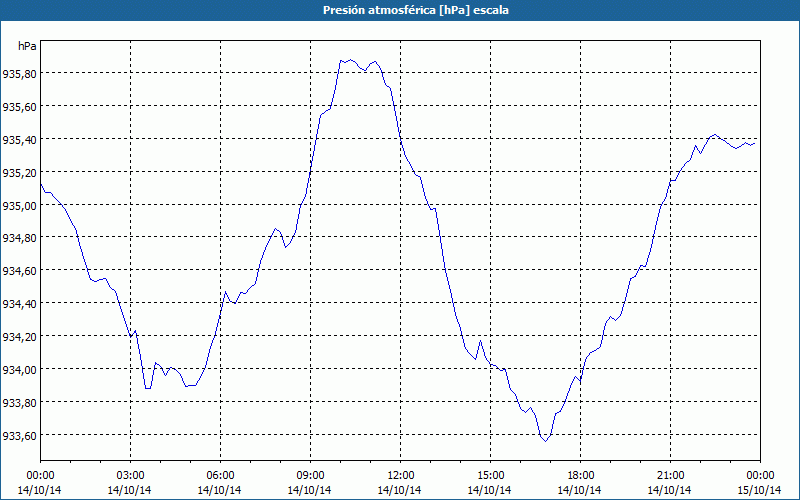
Task: Click the 14/10/14 date under 21:00
Action: 670,490
